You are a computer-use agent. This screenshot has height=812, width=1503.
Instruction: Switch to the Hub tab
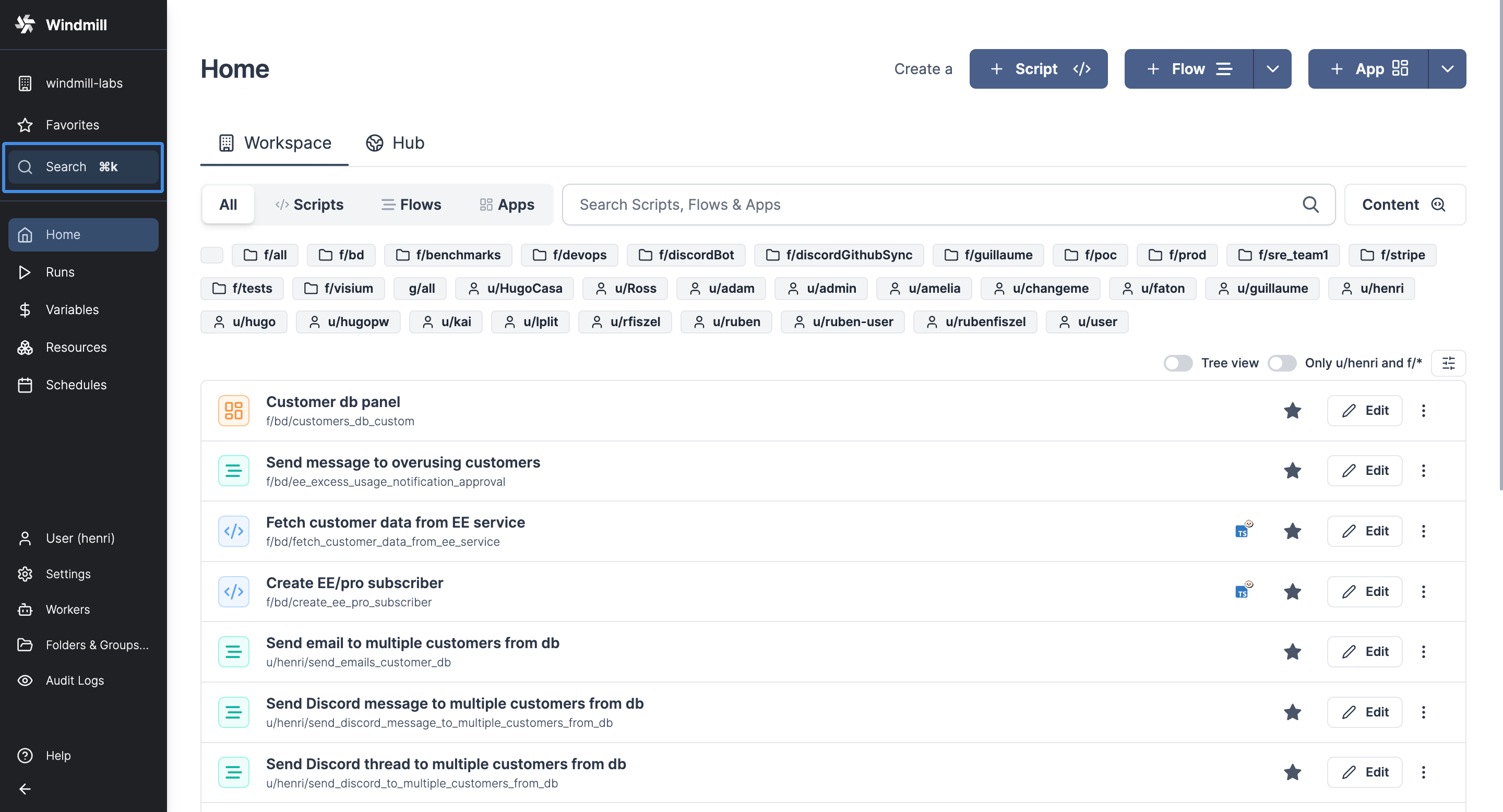tap(395, 143)
